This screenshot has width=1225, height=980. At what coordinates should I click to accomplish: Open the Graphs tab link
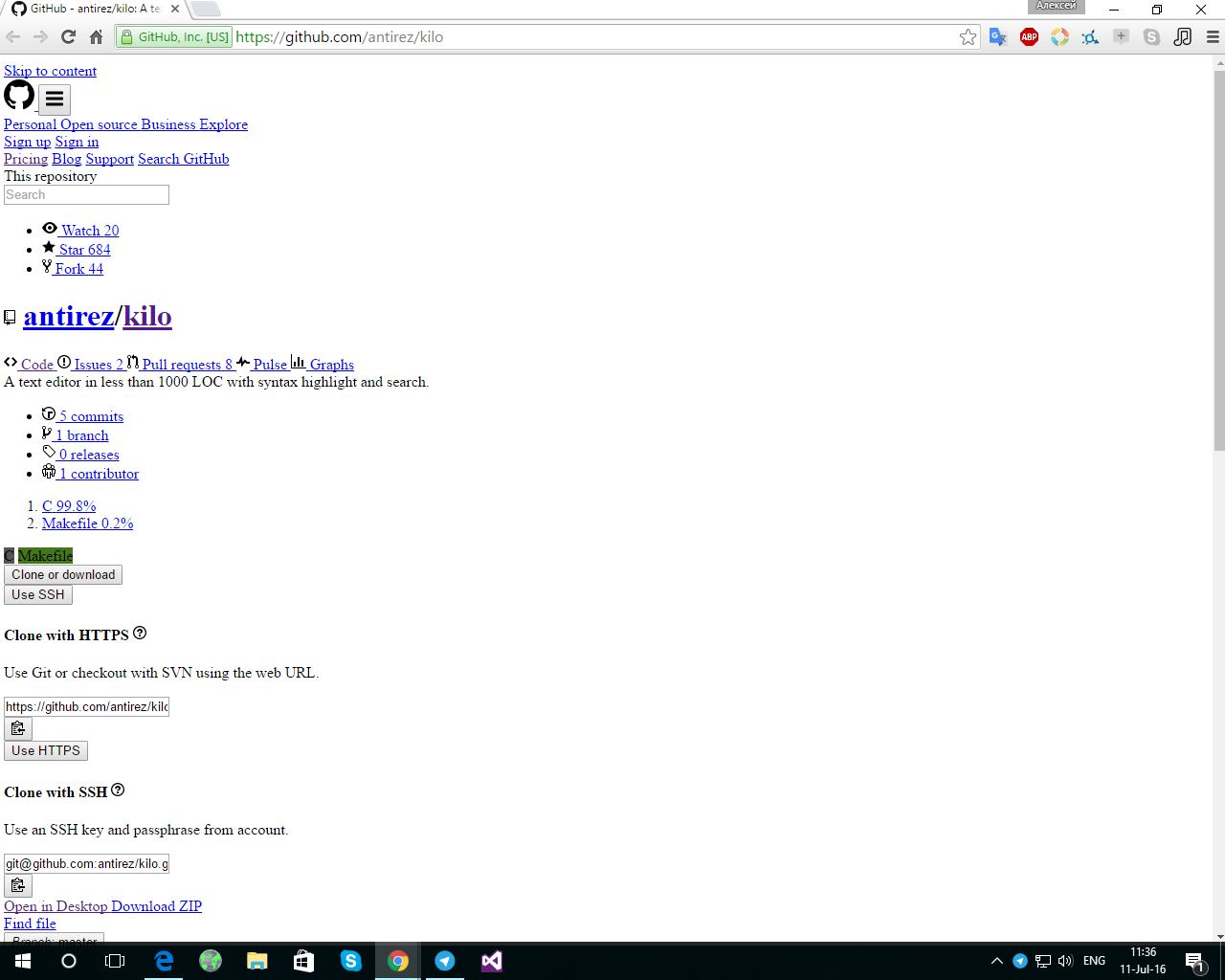(x=323, y=364)
